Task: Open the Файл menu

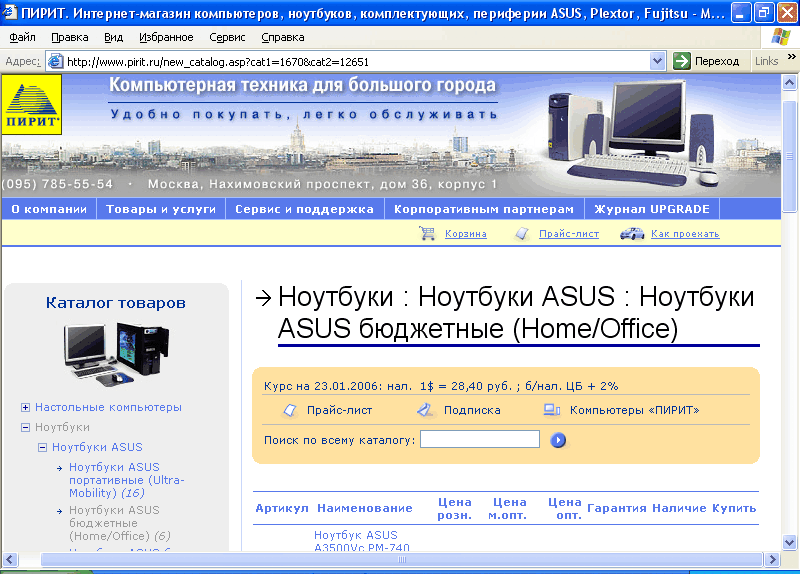Action: [x=22, y=37]
